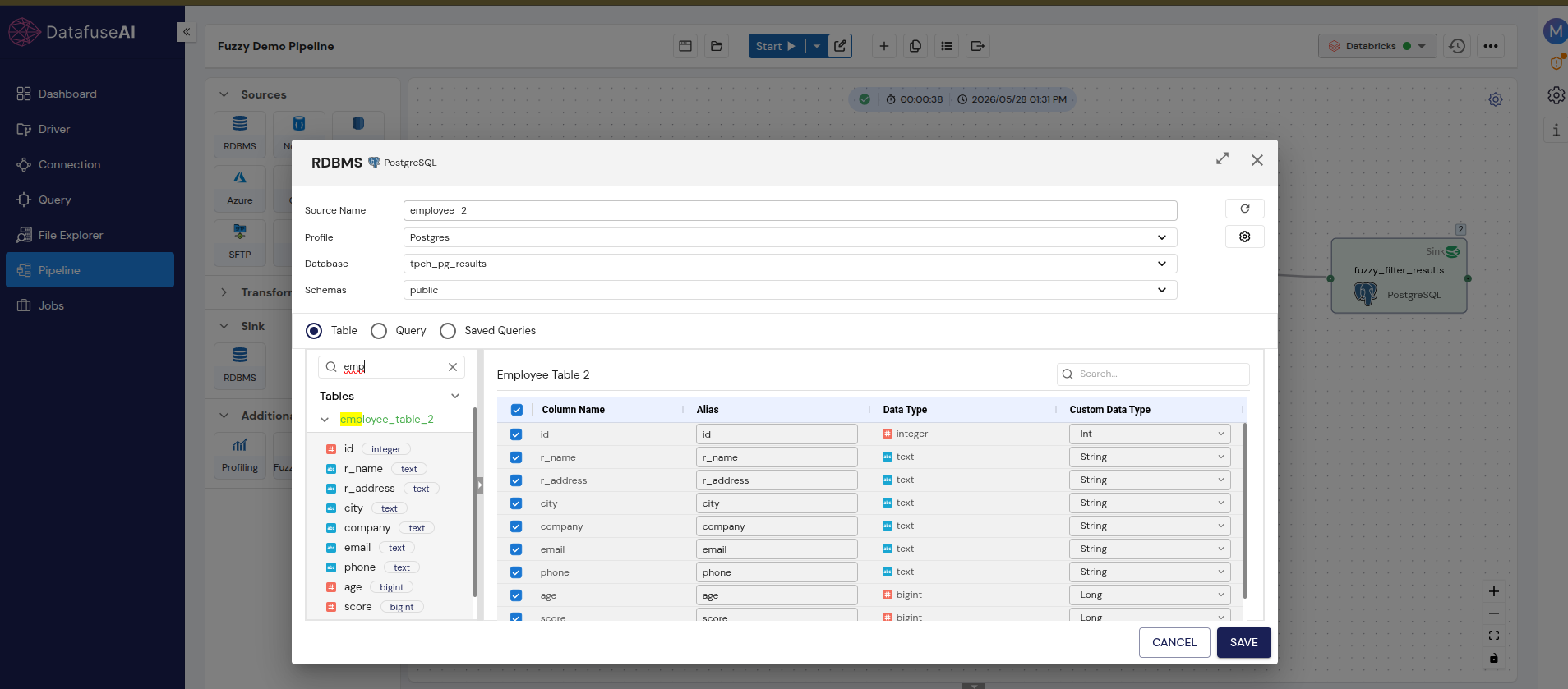Screen dimensions: 1568x689
Task: Click the export pipeline icon
Action: [978, 46]
